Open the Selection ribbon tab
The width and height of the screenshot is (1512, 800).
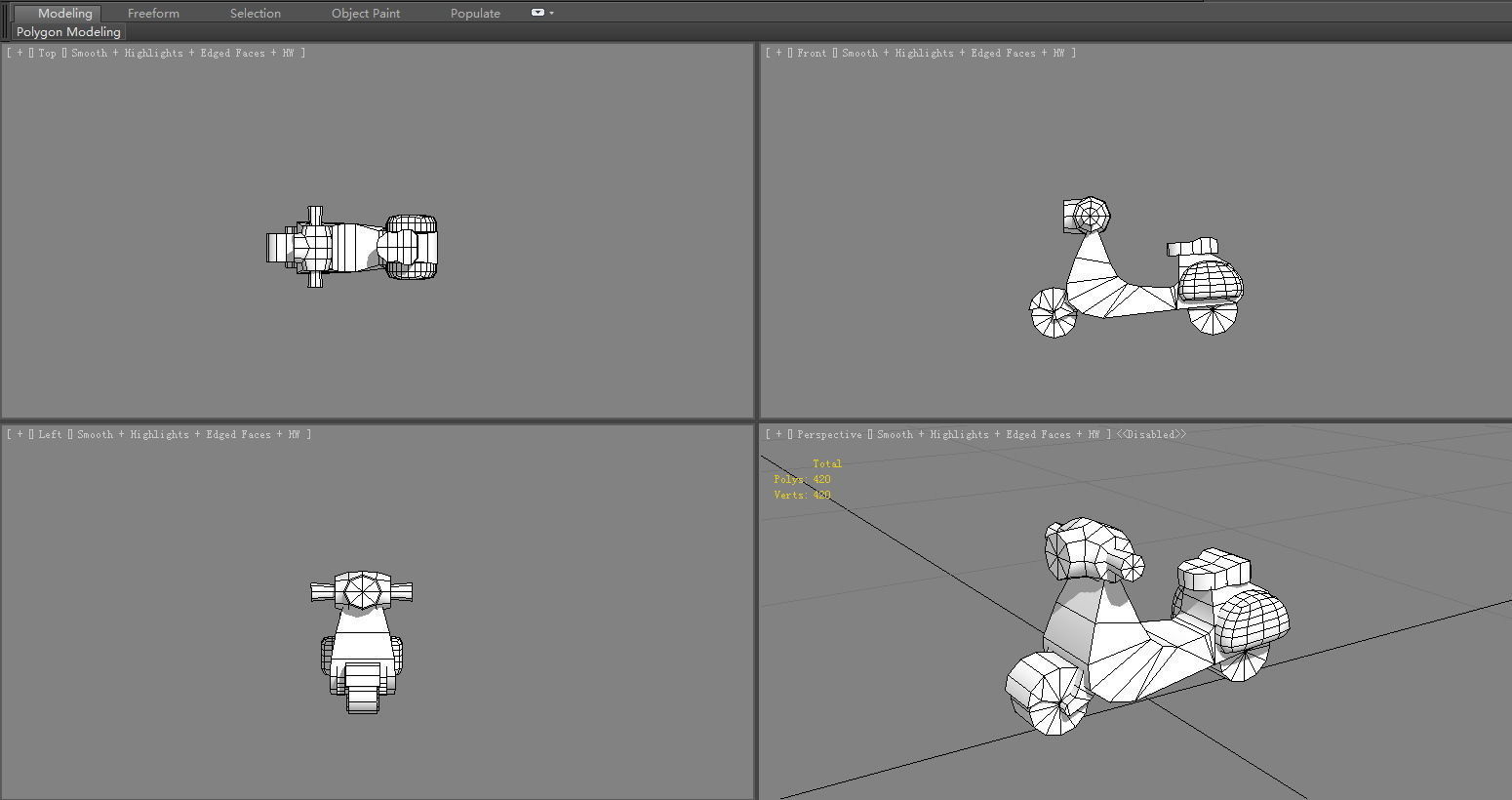256,13
